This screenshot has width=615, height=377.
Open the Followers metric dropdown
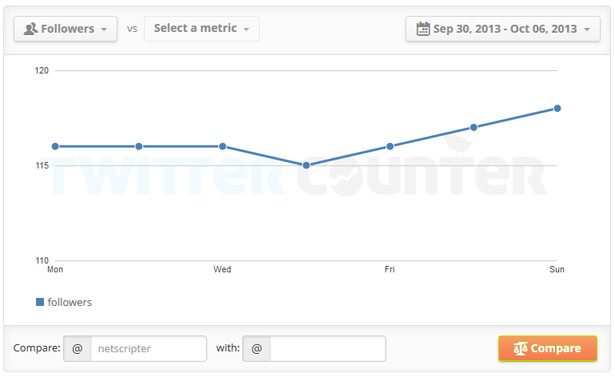(x=66, y=29)
